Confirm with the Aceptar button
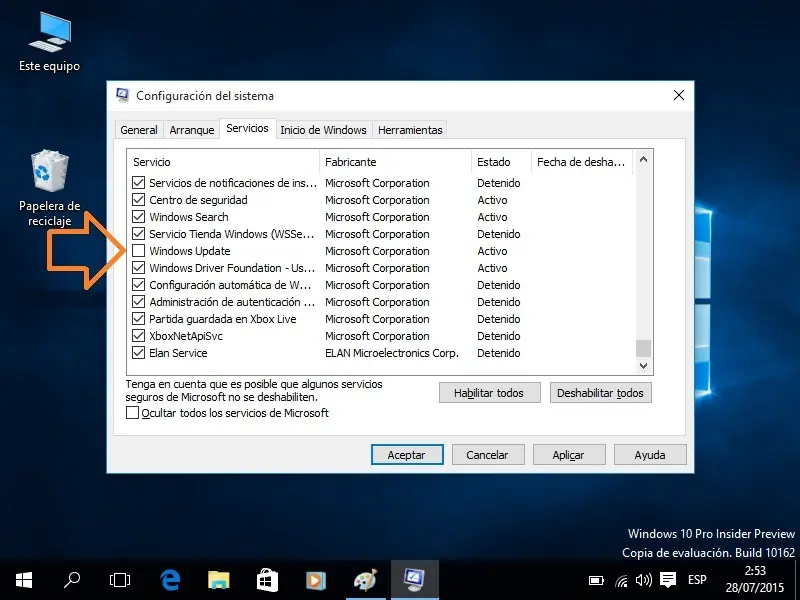 click(407, 455)
